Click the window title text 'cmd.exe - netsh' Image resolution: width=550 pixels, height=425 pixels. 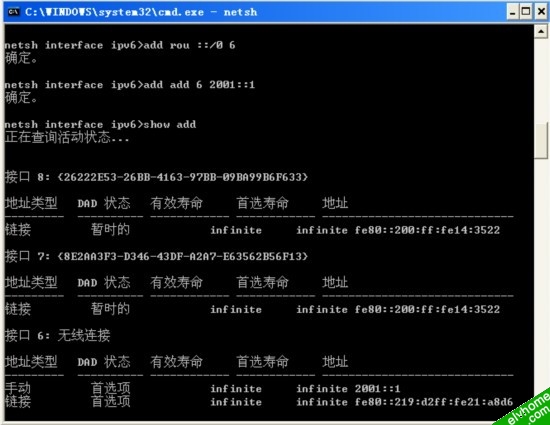pos(207,12)
